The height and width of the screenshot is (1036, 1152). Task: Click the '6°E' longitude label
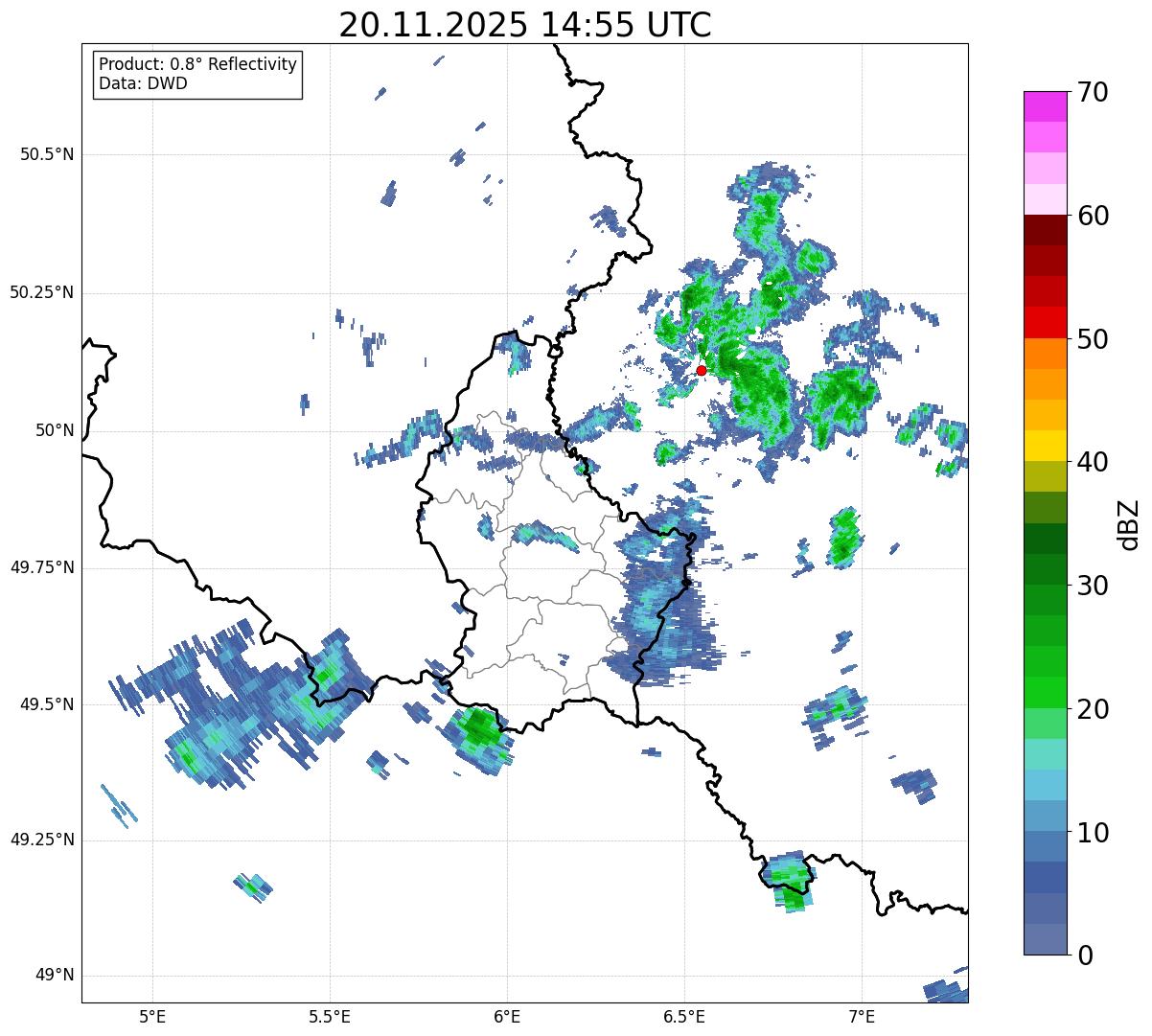coord(508,1016)
